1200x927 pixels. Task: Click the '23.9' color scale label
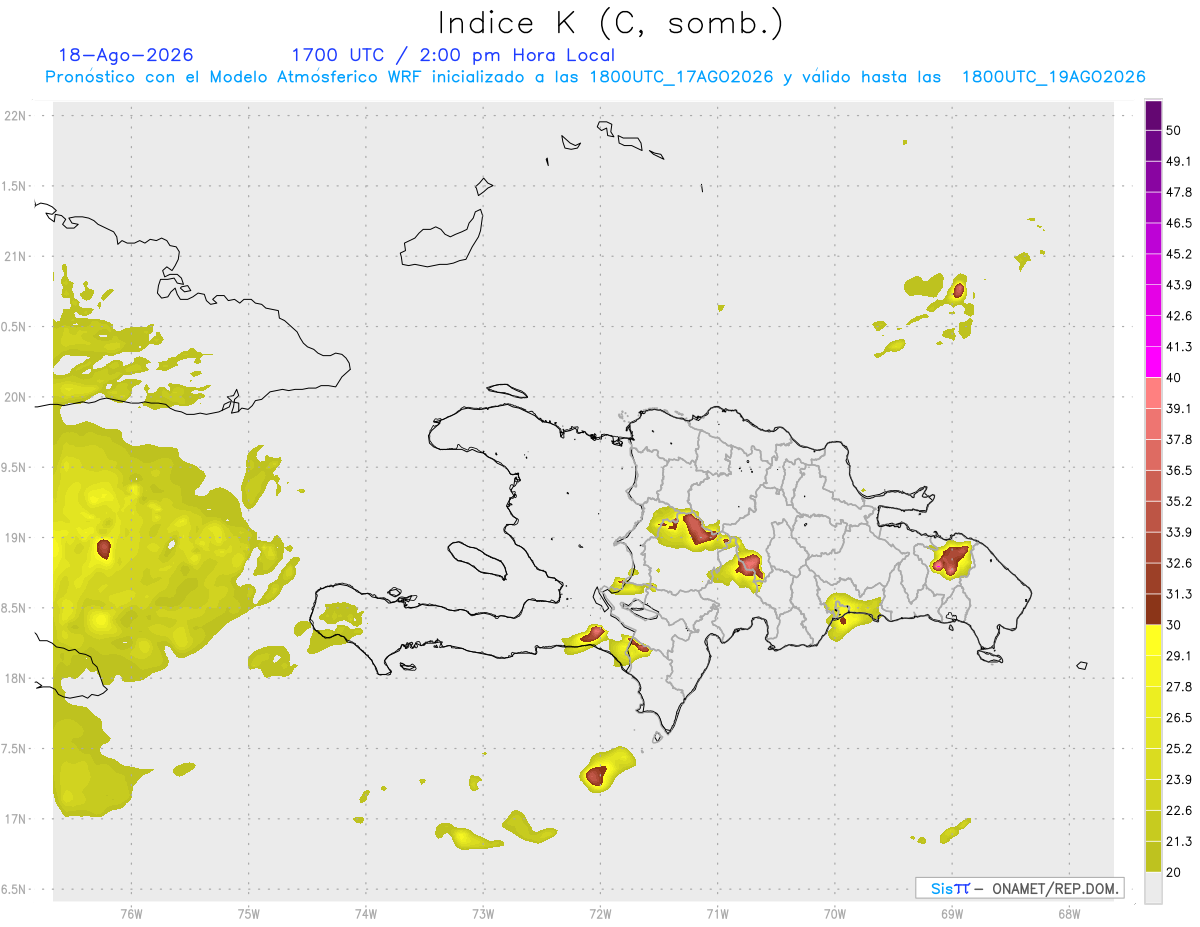1179,780
